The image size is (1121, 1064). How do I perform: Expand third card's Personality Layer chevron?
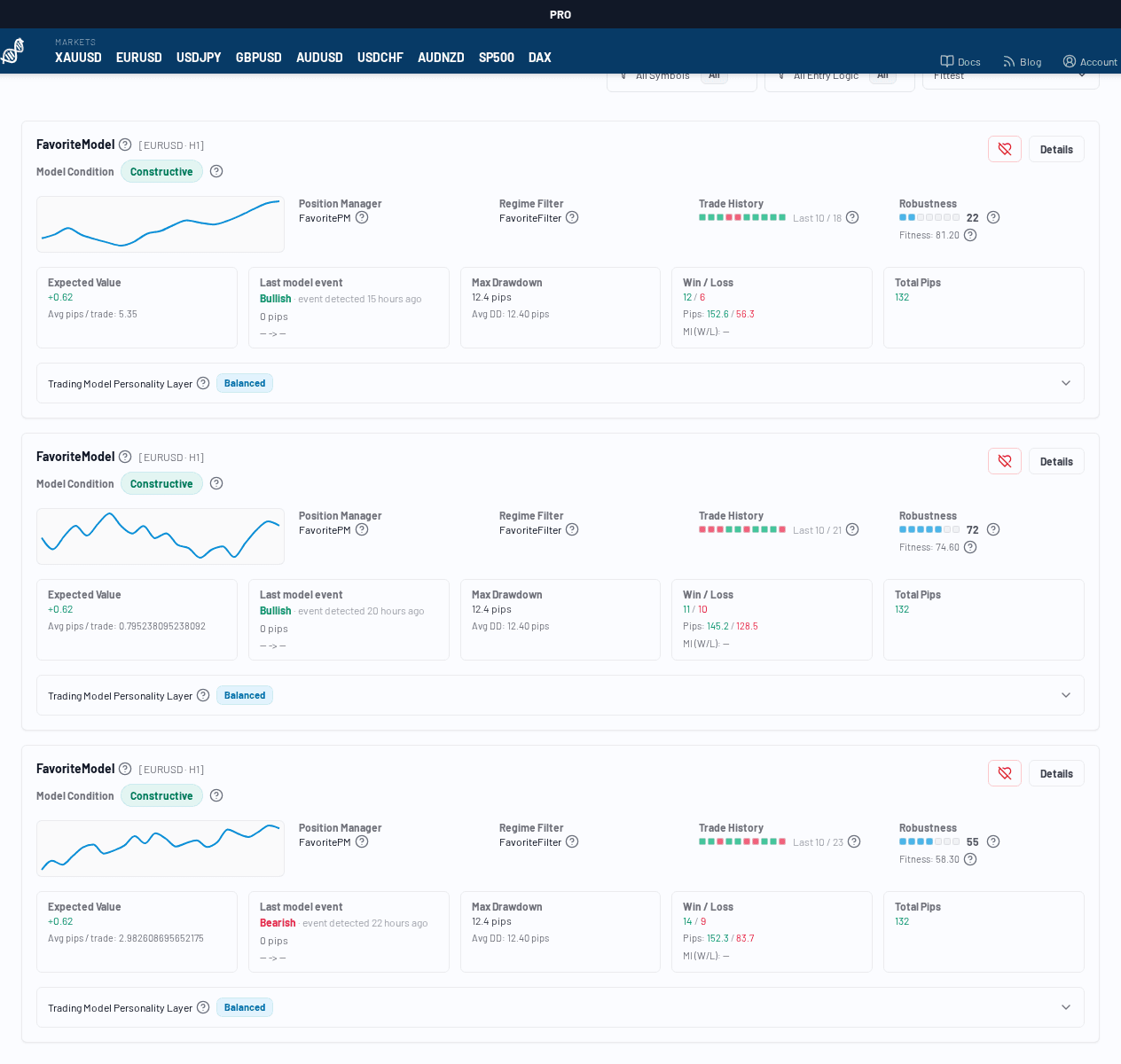(x=1065, y=1007)
